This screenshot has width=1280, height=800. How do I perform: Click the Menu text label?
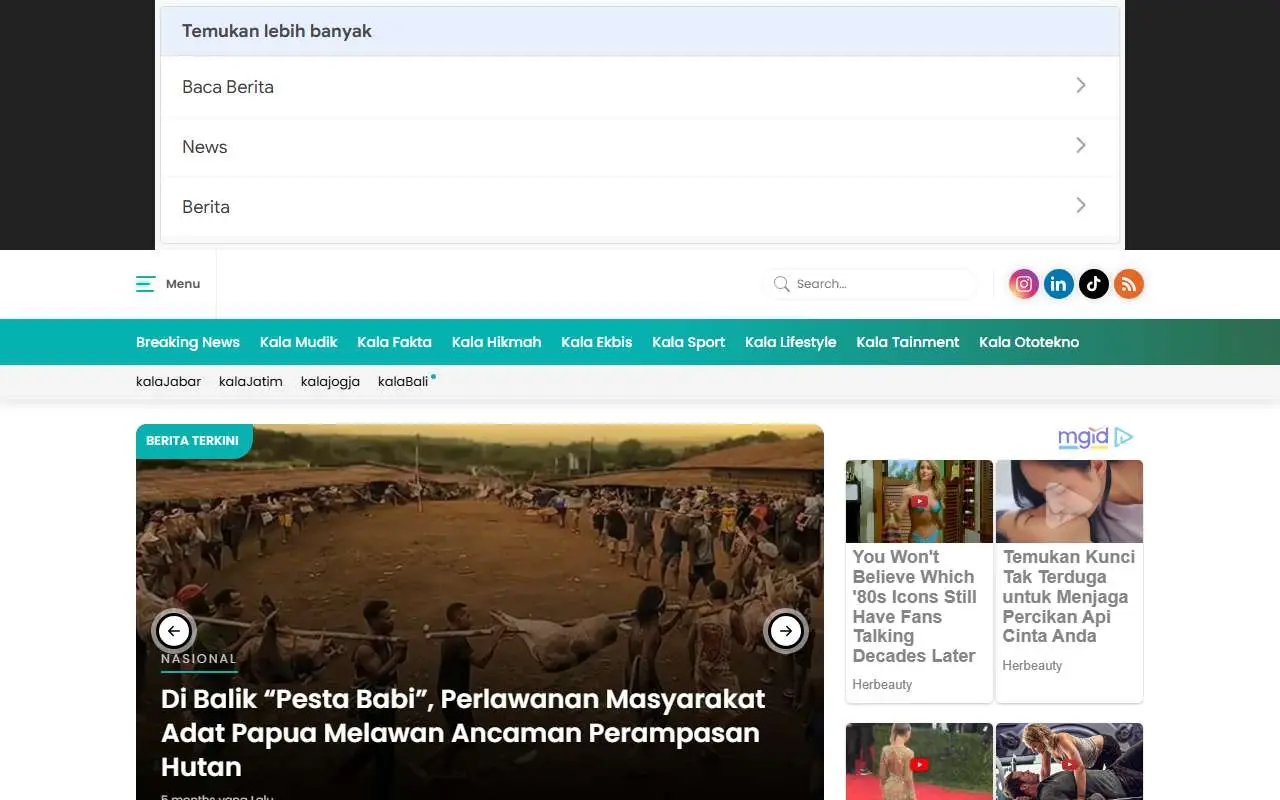[183, 284]
